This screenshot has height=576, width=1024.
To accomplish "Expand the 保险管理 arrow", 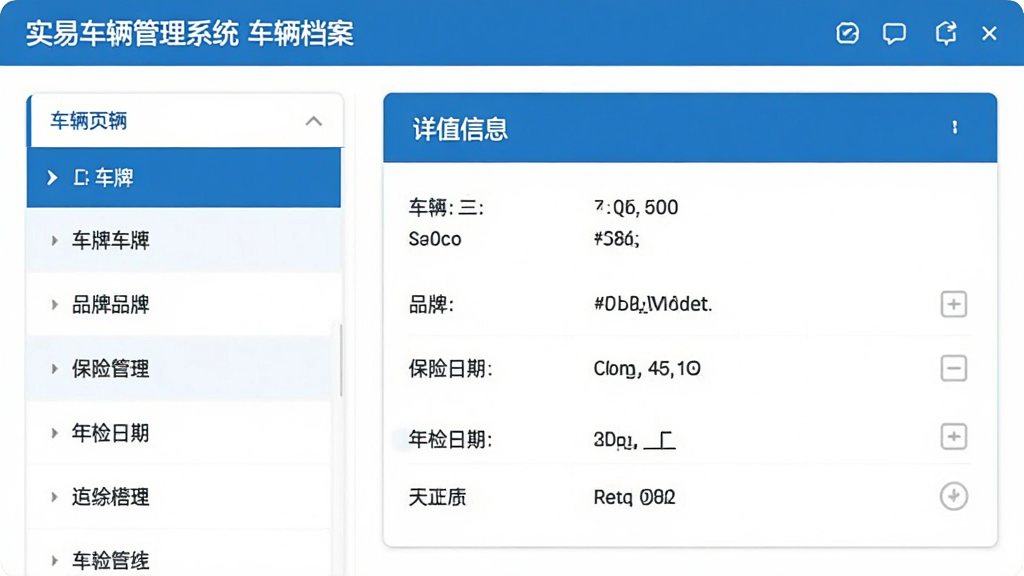I will (55, 369).
